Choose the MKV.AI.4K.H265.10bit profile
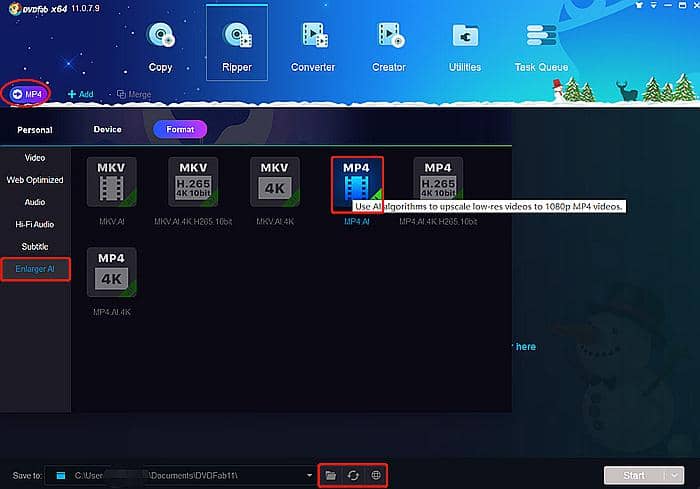Image resolution: width=700 pixels, height=489 pixels. click(x=193, y=182)
